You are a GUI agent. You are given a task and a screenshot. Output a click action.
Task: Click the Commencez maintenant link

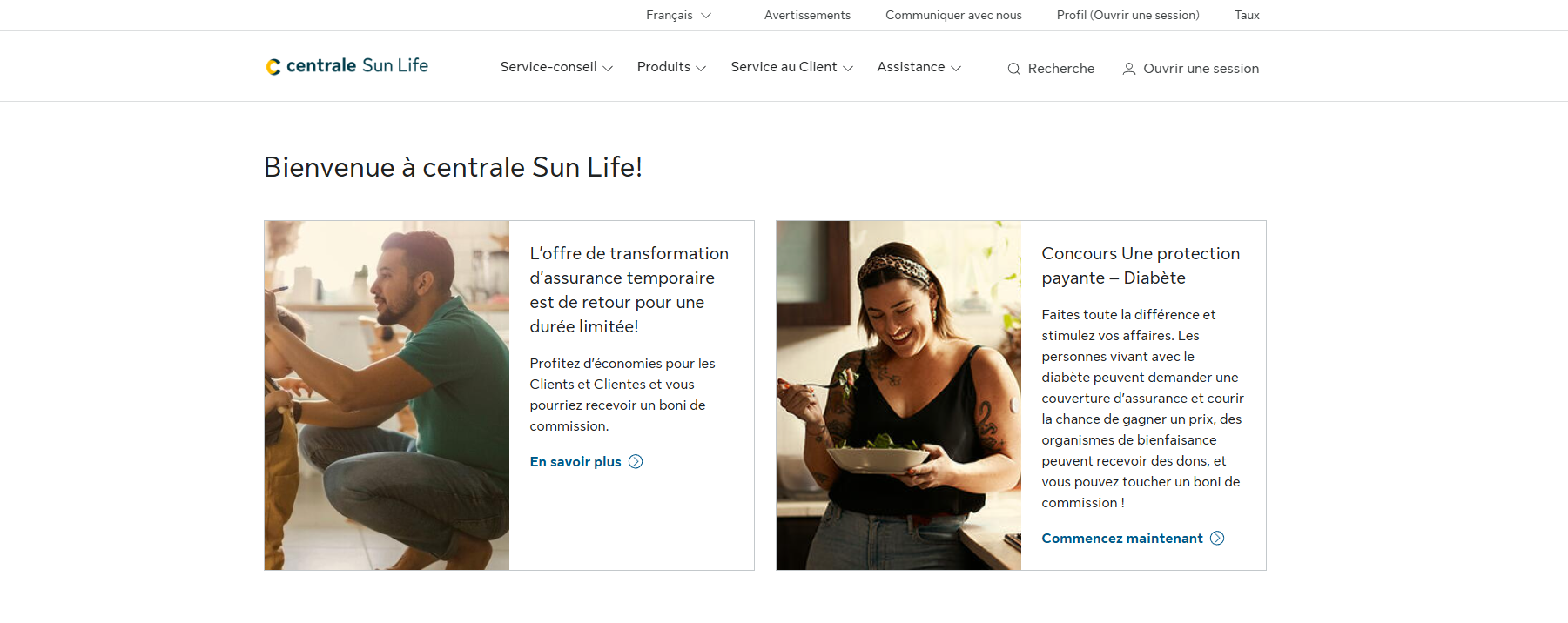[1121, 539]
